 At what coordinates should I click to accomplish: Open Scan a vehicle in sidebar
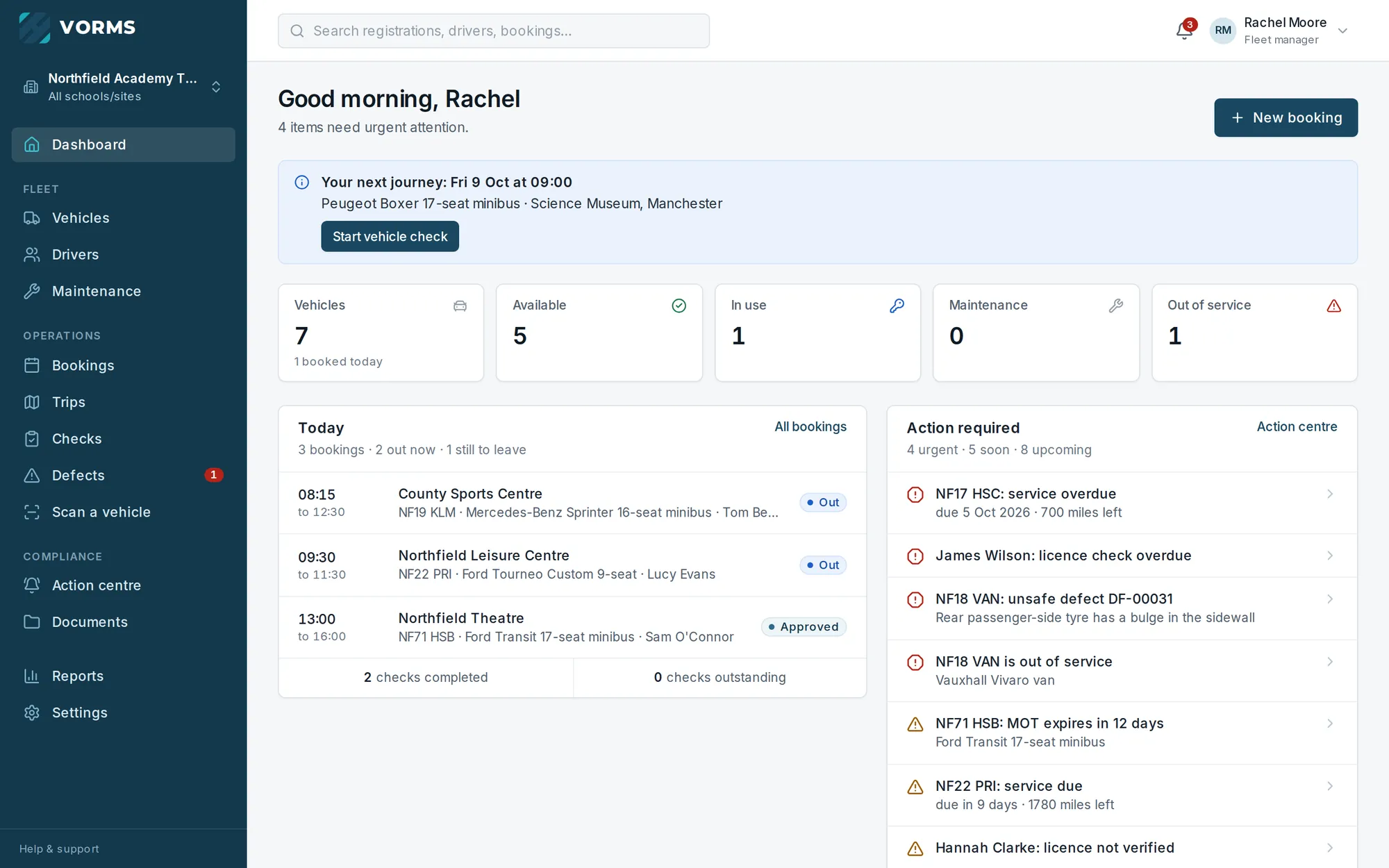123,512
